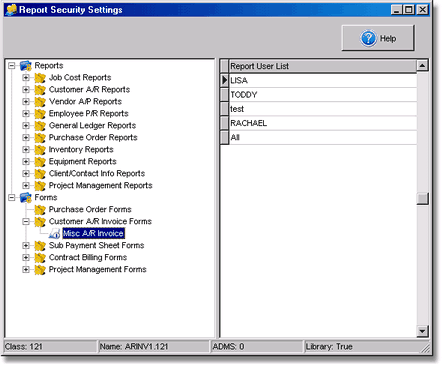
Task: Expand Equipment Reports node
Action: coord(26,162)
